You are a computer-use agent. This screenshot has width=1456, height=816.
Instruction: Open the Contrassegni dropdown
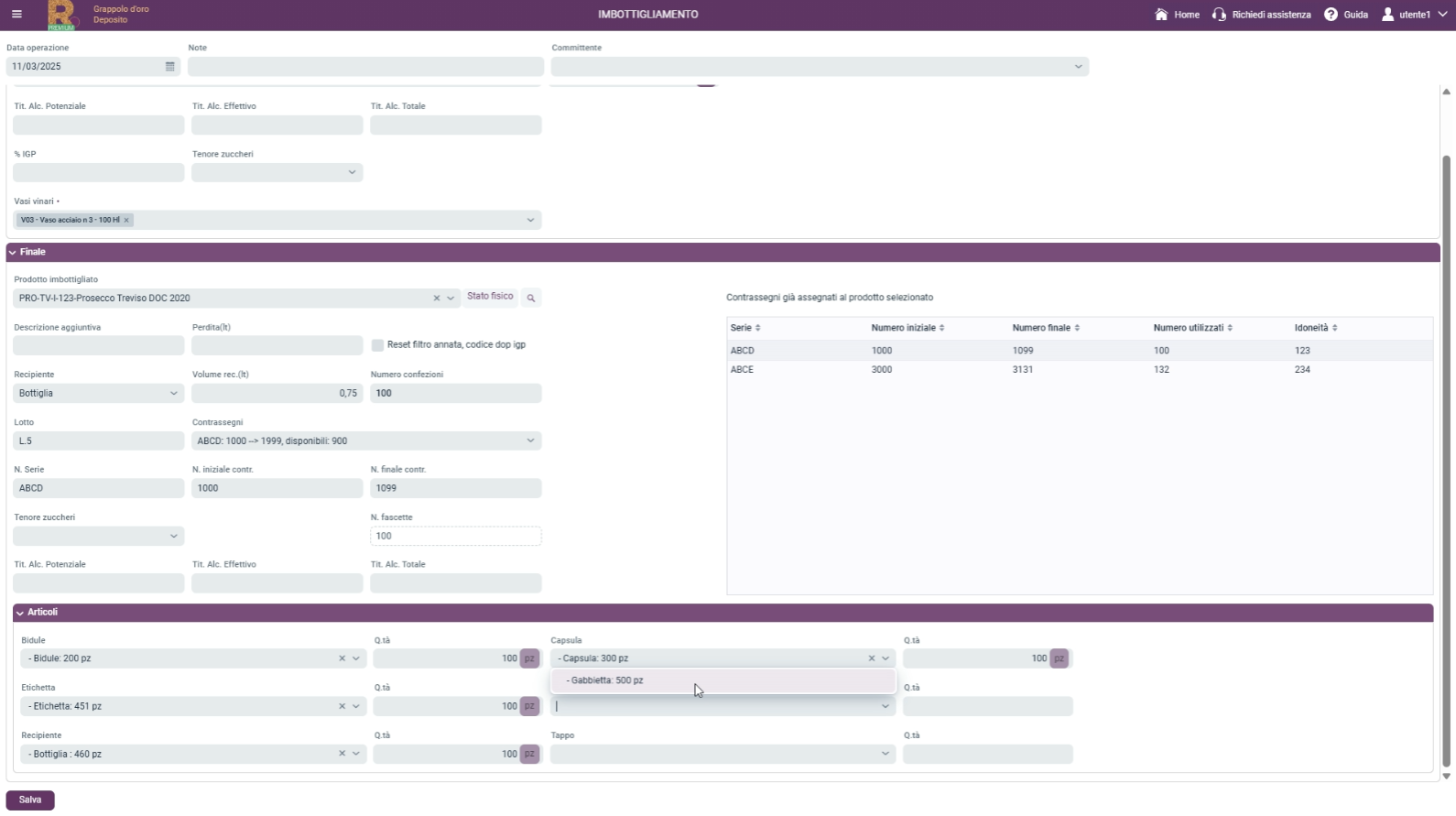(x=366, y=441)
